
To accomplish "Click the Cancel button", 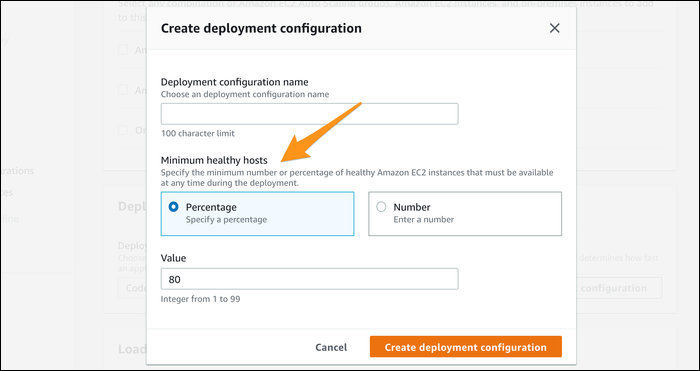I will (331, 347).
